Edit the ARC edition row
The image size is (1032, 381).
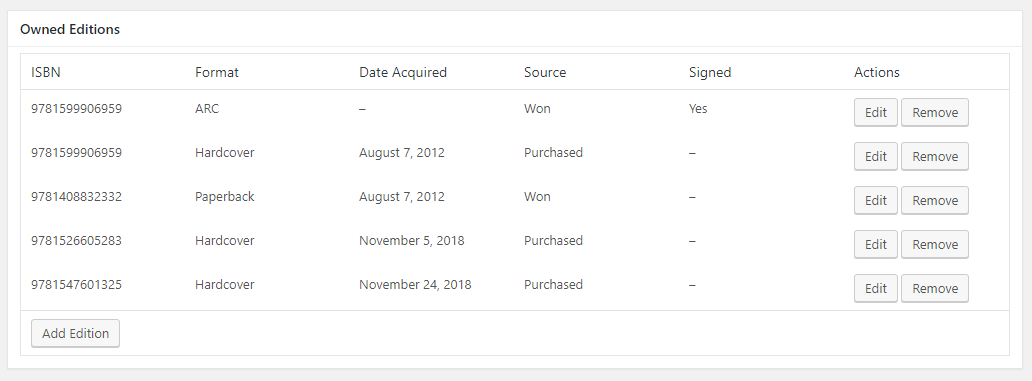[x=875, y=113]
